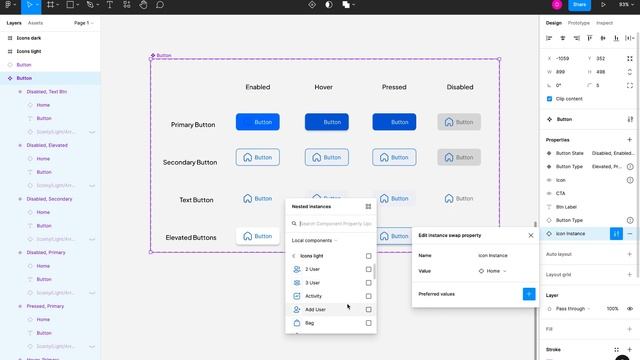Switch to the Inspect tab
Screen dimensions: 640x360
click(604, 23)
